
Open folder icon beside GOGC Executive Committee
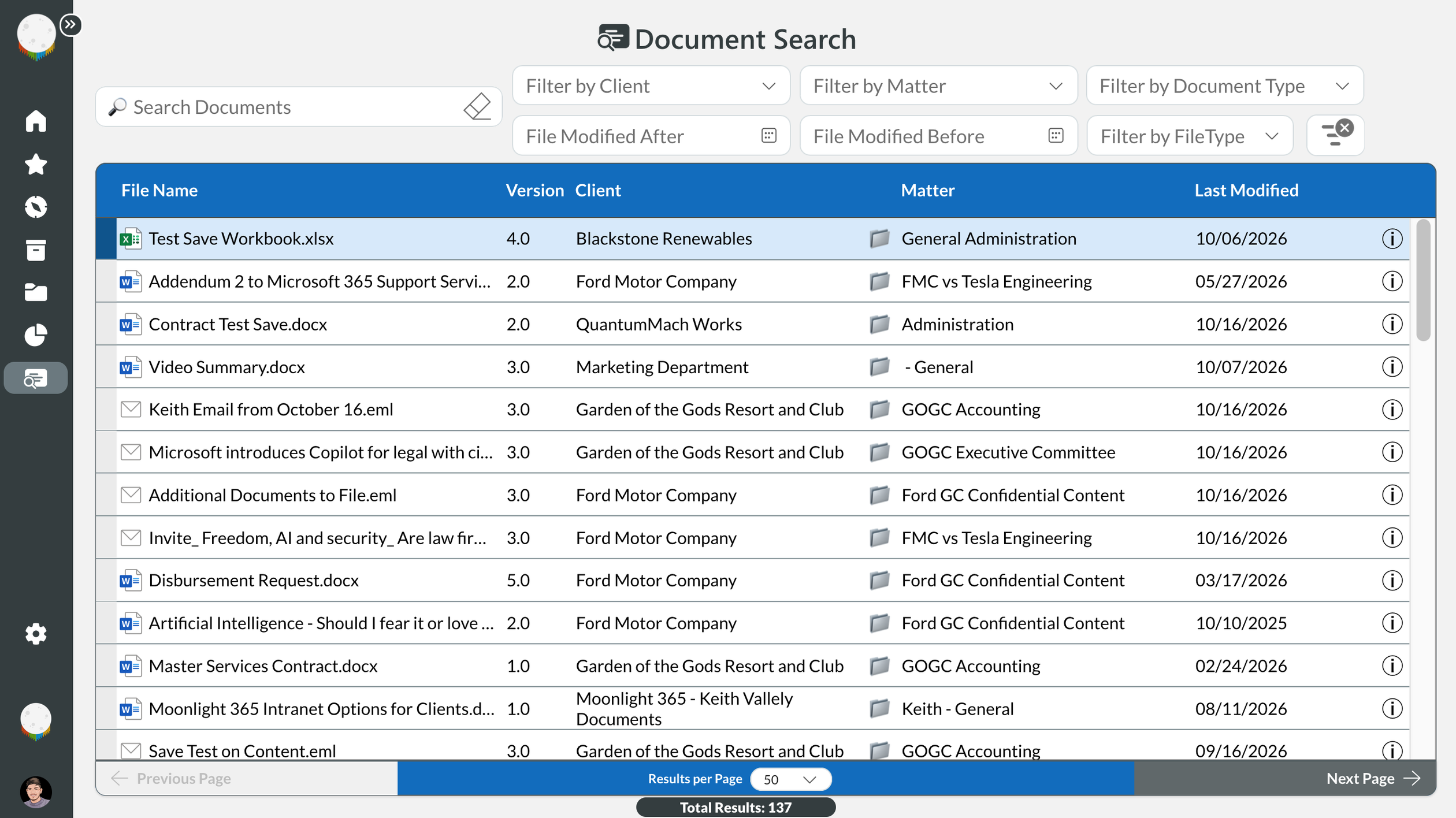point(879,452)
